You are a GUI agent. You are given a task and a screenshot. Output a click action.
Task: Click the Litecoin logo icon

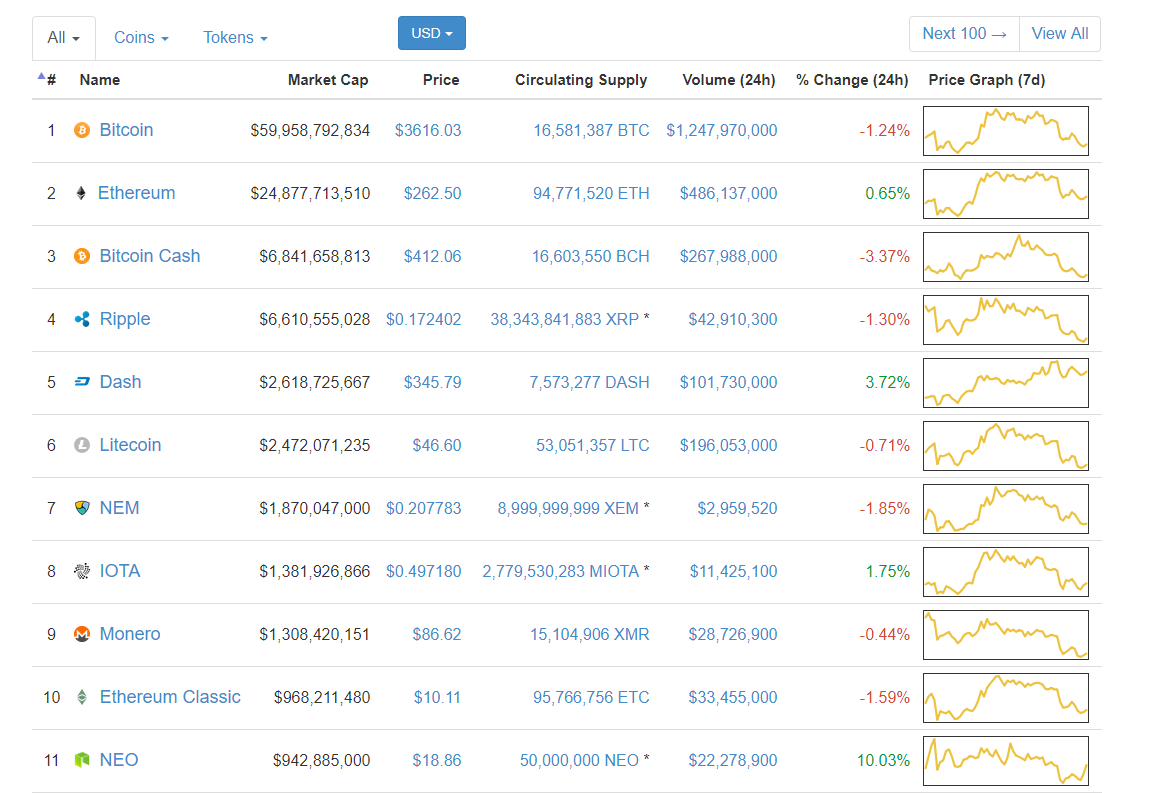coord(82,445)
